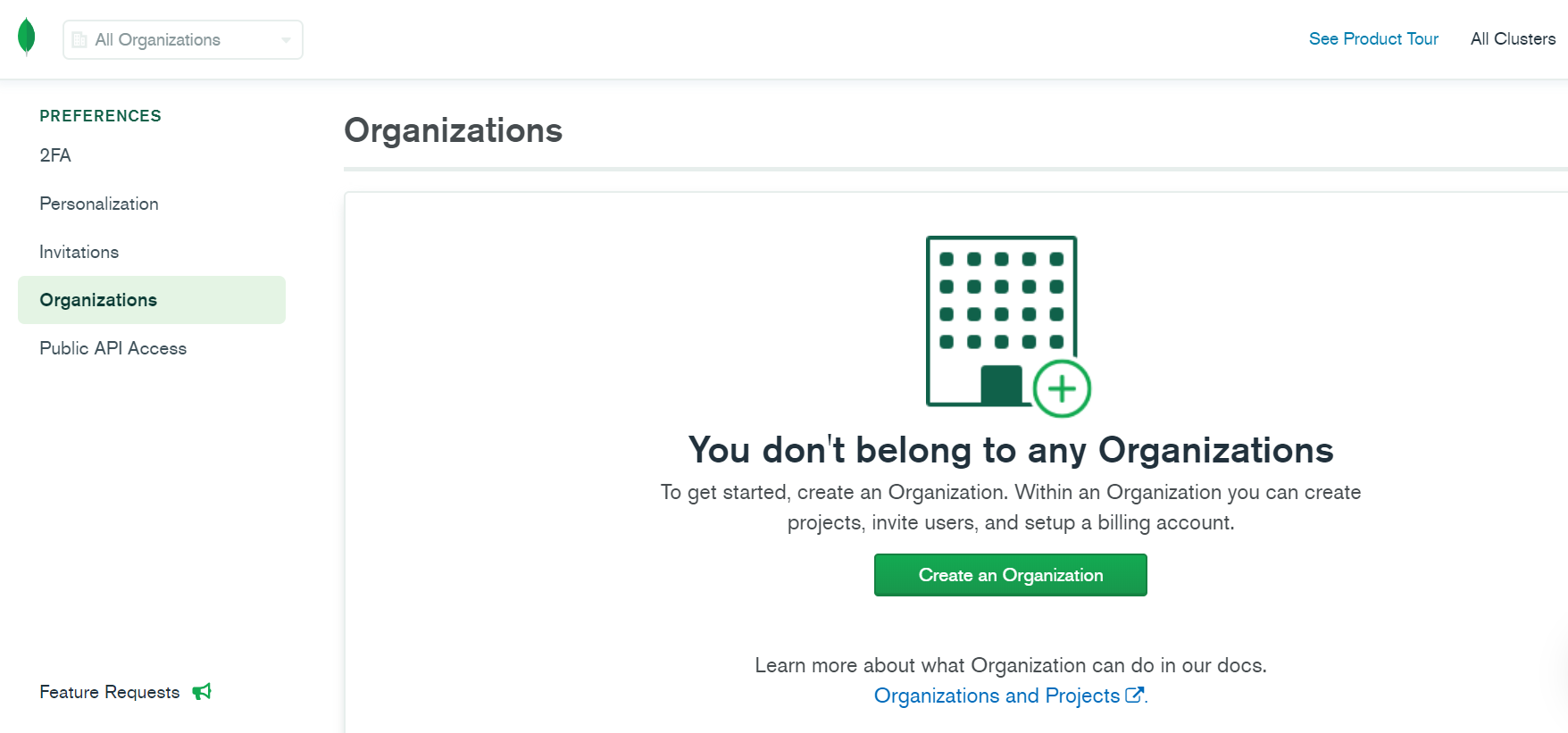Screen dimensions: 1568x733
Task: Click the megaphone icon beside Feature Requests
Action: (x=202, y=691)
